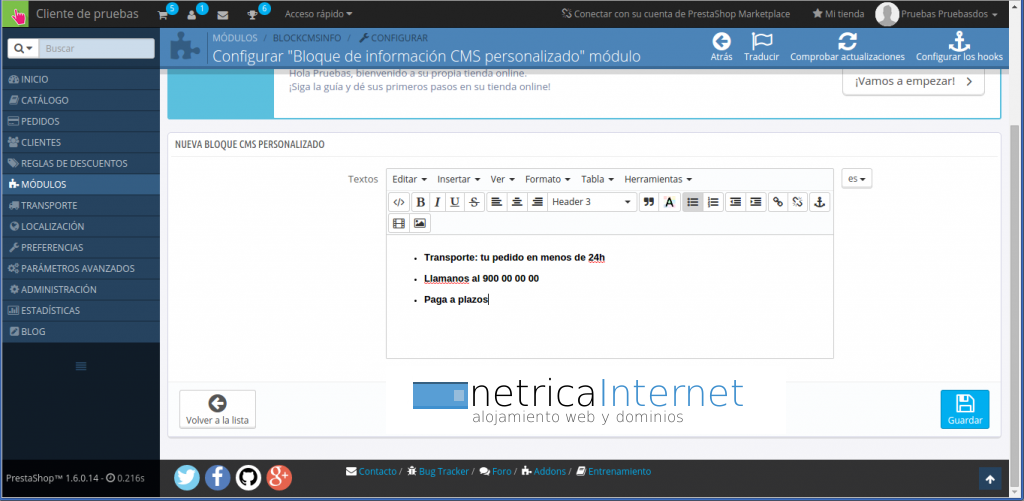Open the customer notifications icon
Screen dimensions: 1024x501
tap(194, 14)
